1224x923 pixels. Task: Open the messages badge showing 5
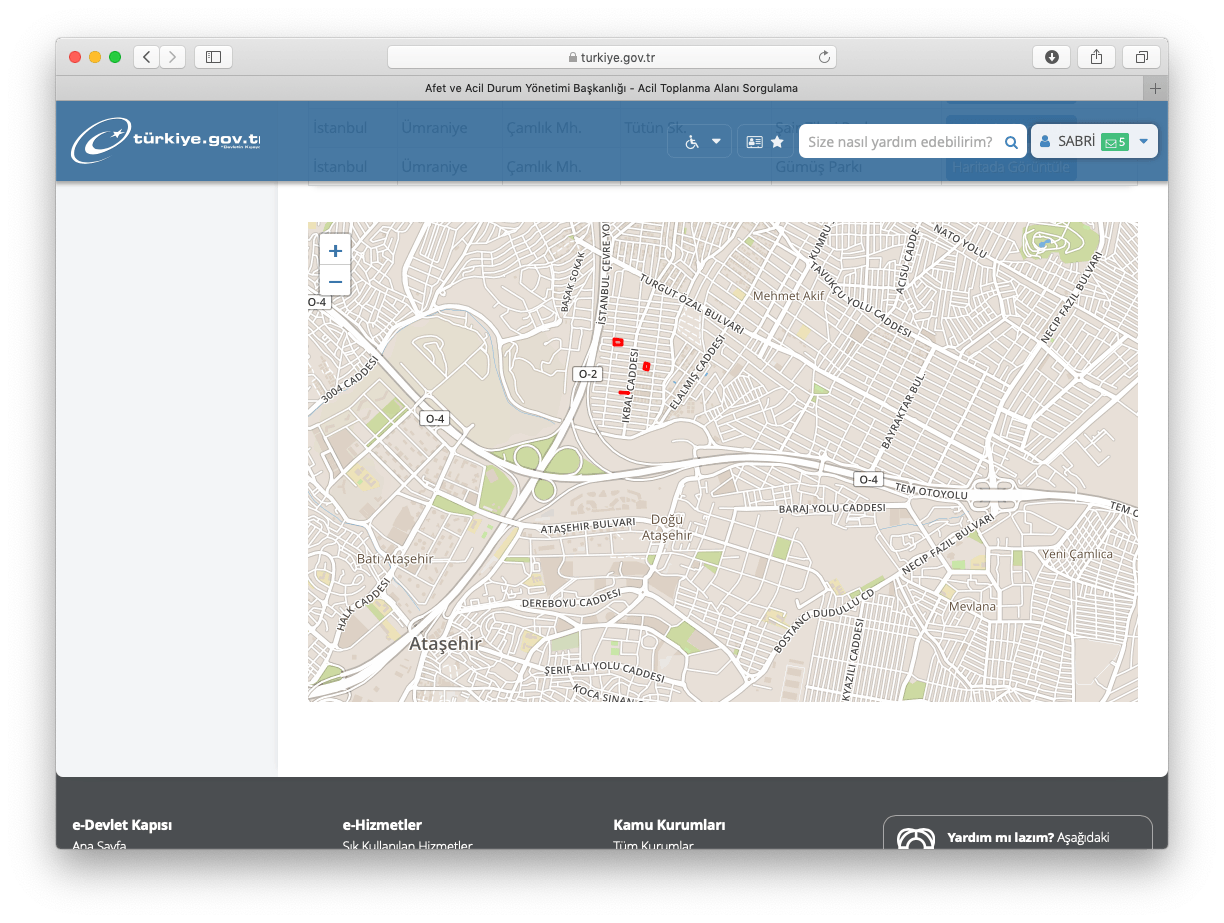[x=1114, y=142]
